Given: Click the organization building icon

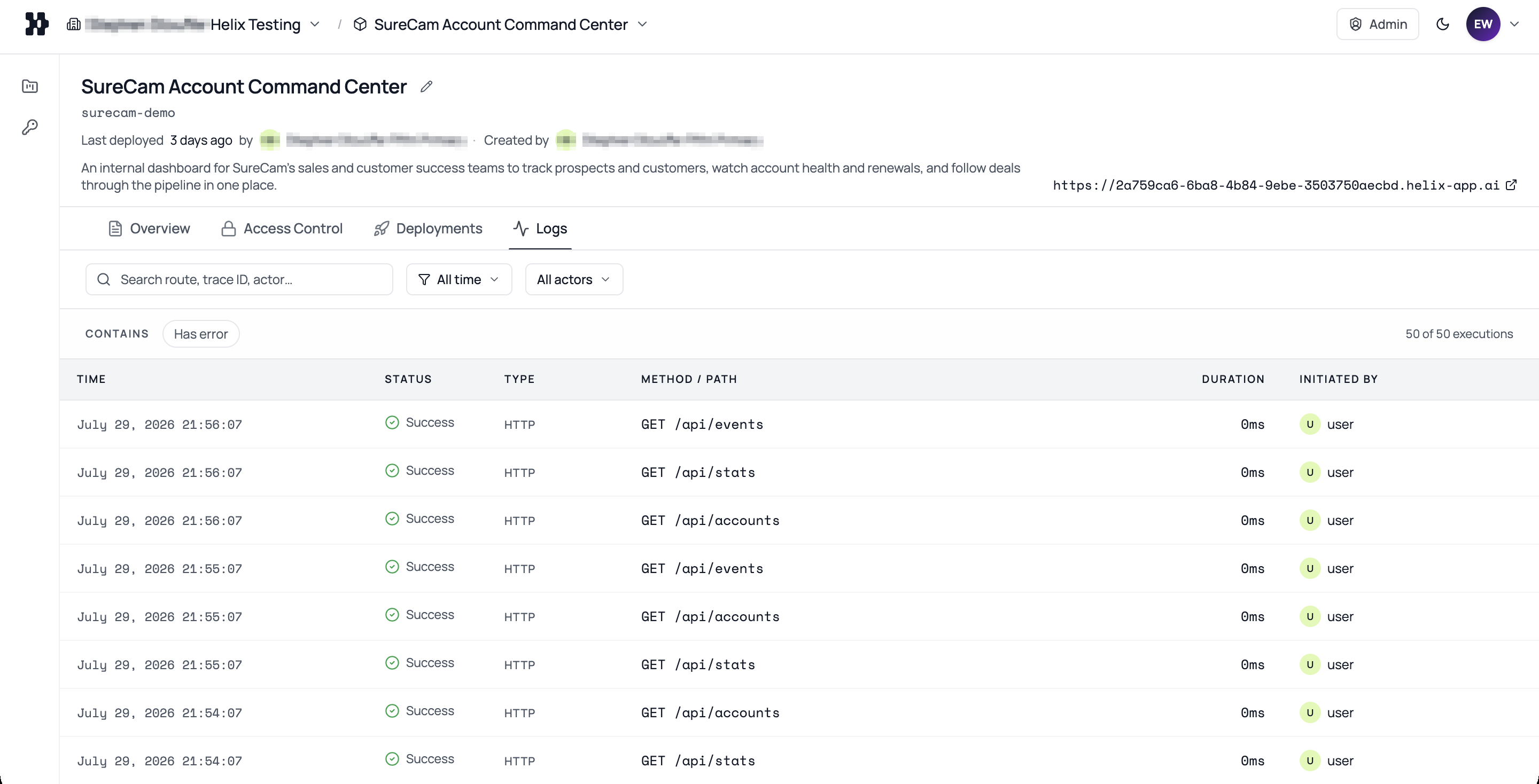Looking at the screenshot, I should pyautogui.click(x=74, y=25).
